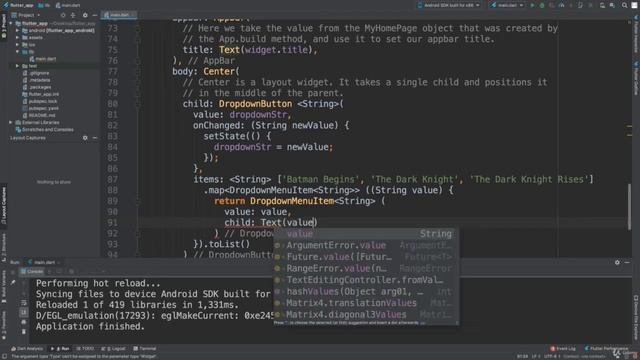The image size is (640, 360).
Task: Open Terminal tool window
Action: point(145,349)
